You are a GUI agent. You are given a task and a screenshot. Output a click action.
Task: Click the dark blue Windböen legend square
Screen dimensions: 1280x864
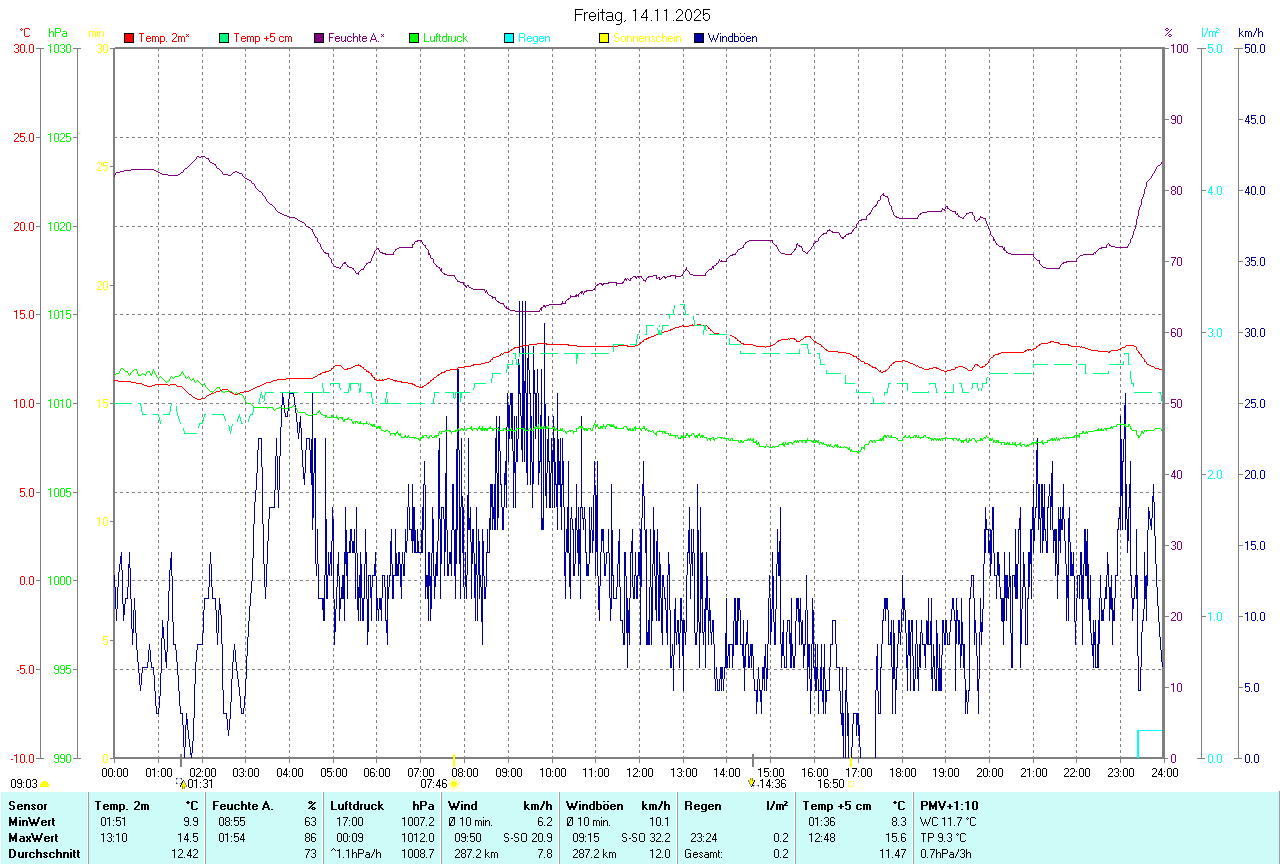[699, 38]
